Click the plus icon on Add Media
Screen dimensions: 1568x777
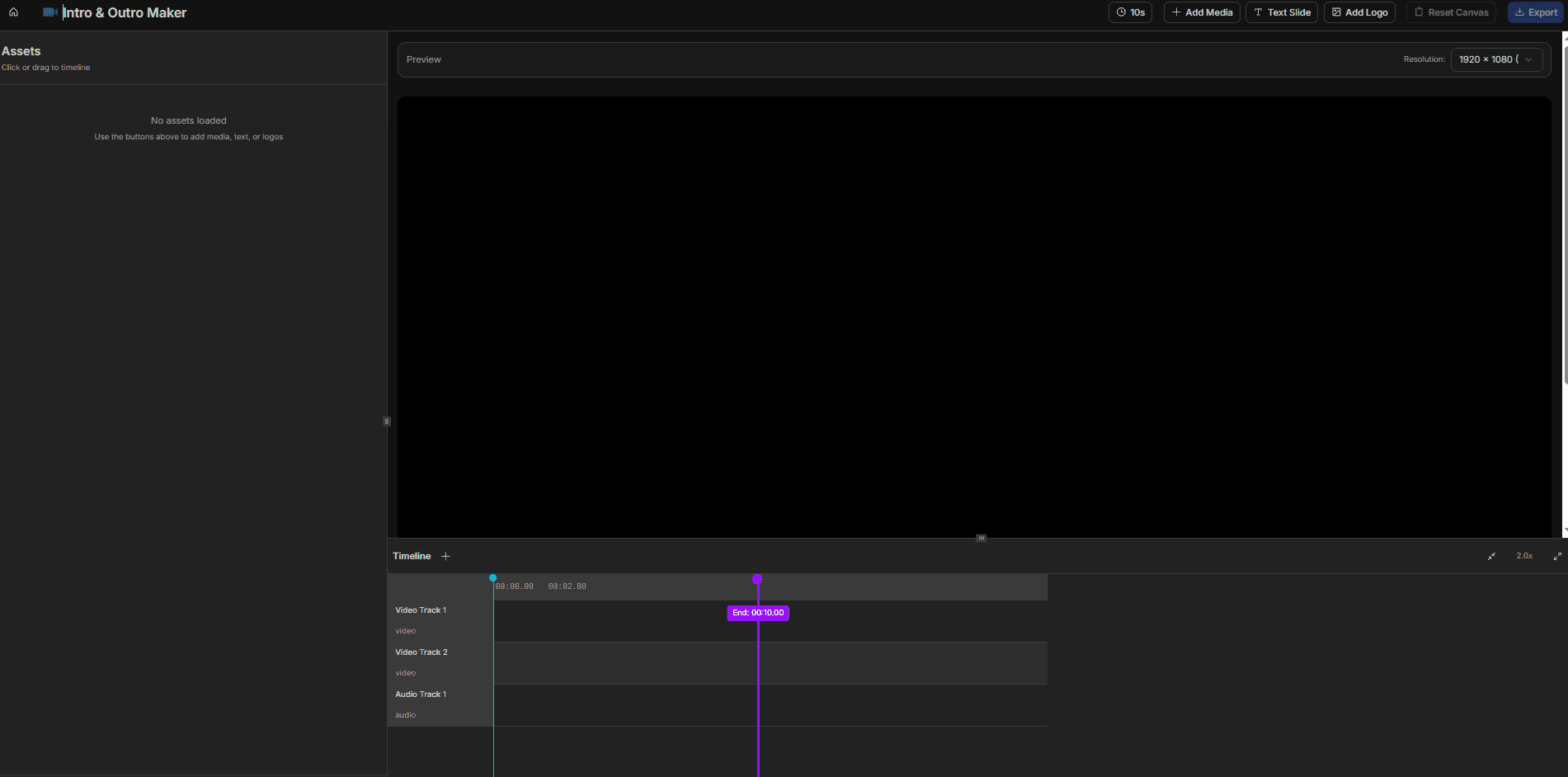pos(1176,12)
